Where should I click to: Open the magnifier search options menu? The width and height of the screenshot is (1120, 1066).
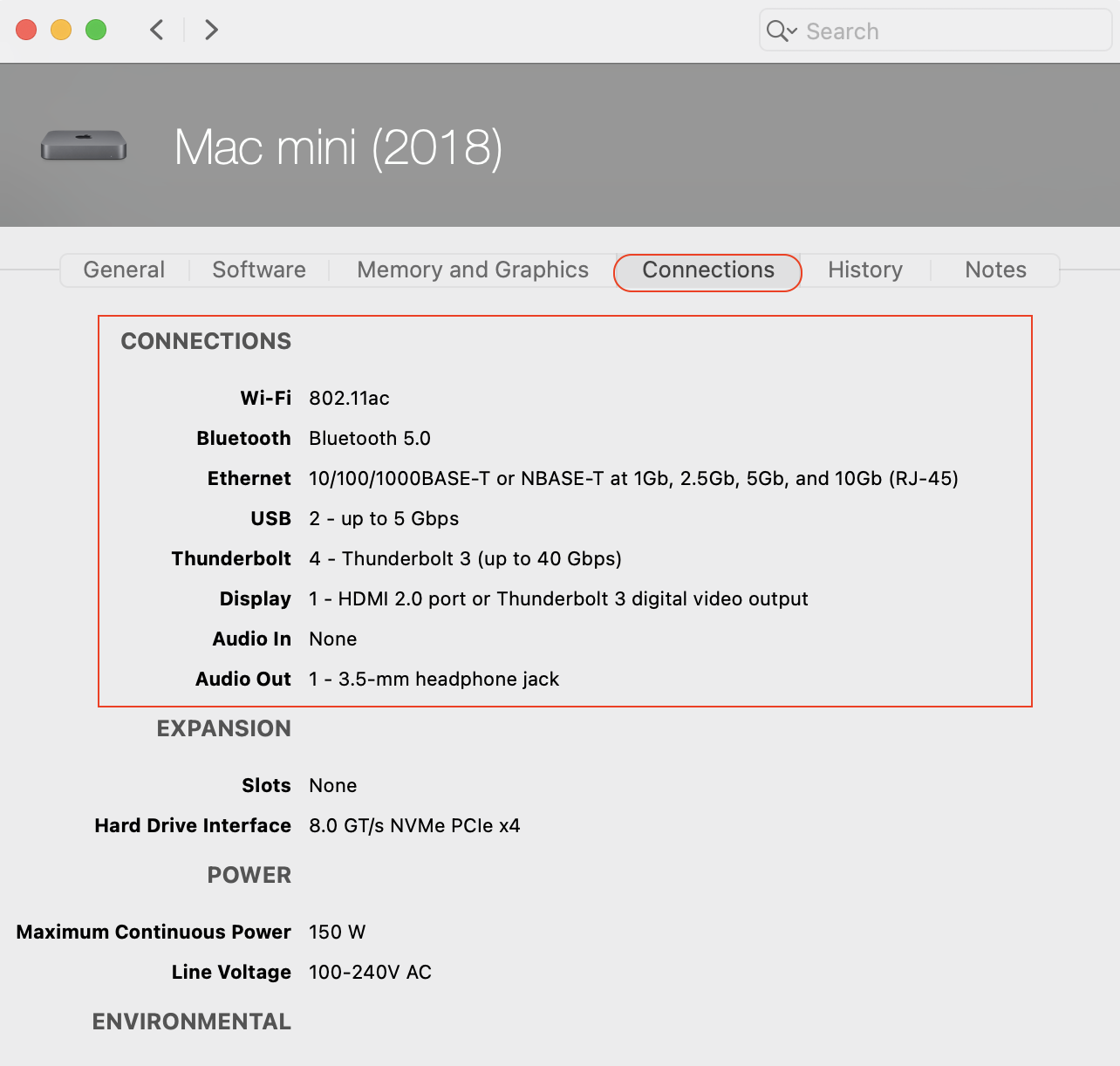coord(782,31)
